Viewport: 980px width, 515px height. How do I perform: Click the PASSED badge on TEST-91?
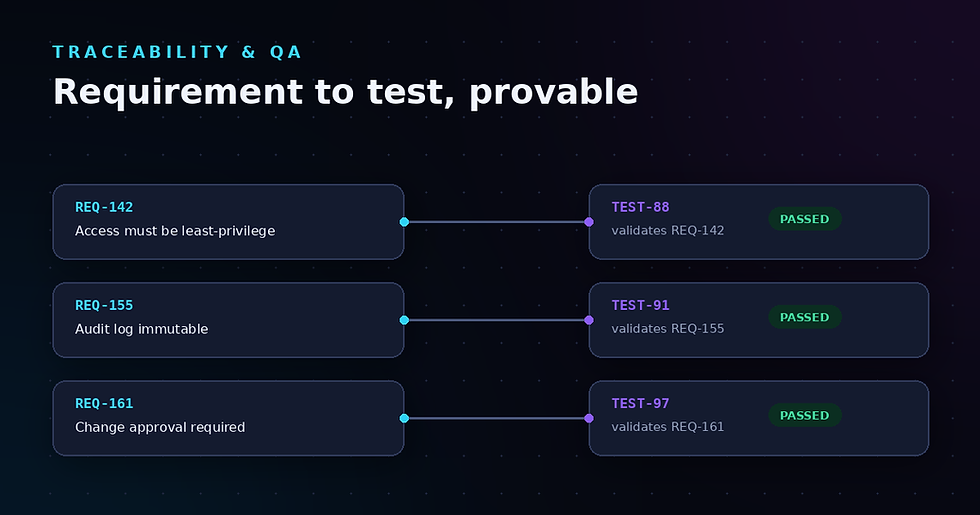(804, 317)
